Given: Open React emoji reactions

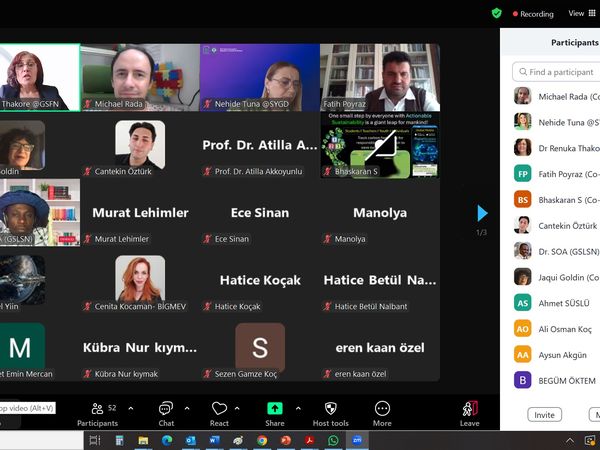Looking at the screenshot, I should [219, 414].
